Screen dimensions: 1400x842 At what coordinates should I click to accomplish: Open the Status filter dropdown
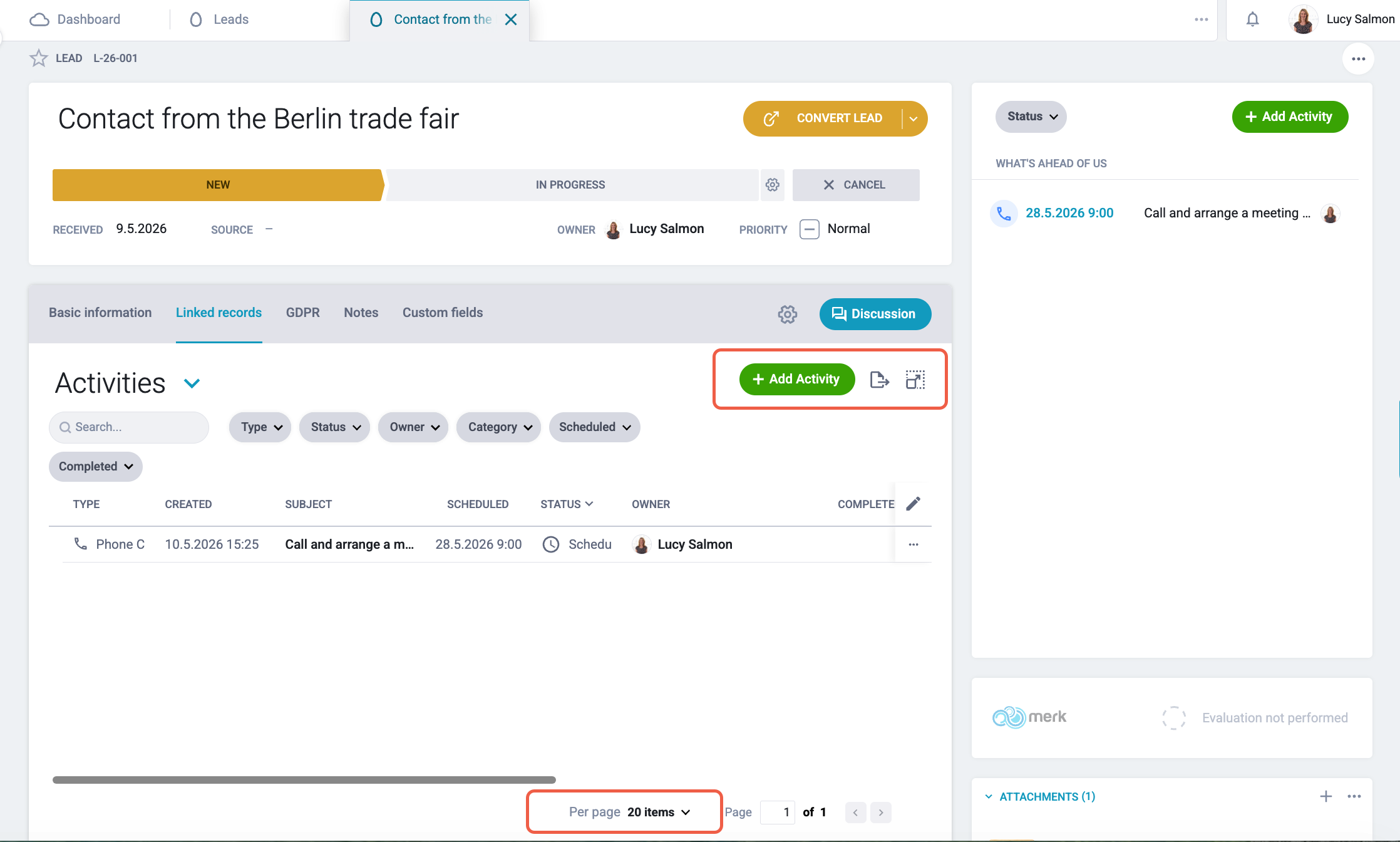[x=335, y=427]
